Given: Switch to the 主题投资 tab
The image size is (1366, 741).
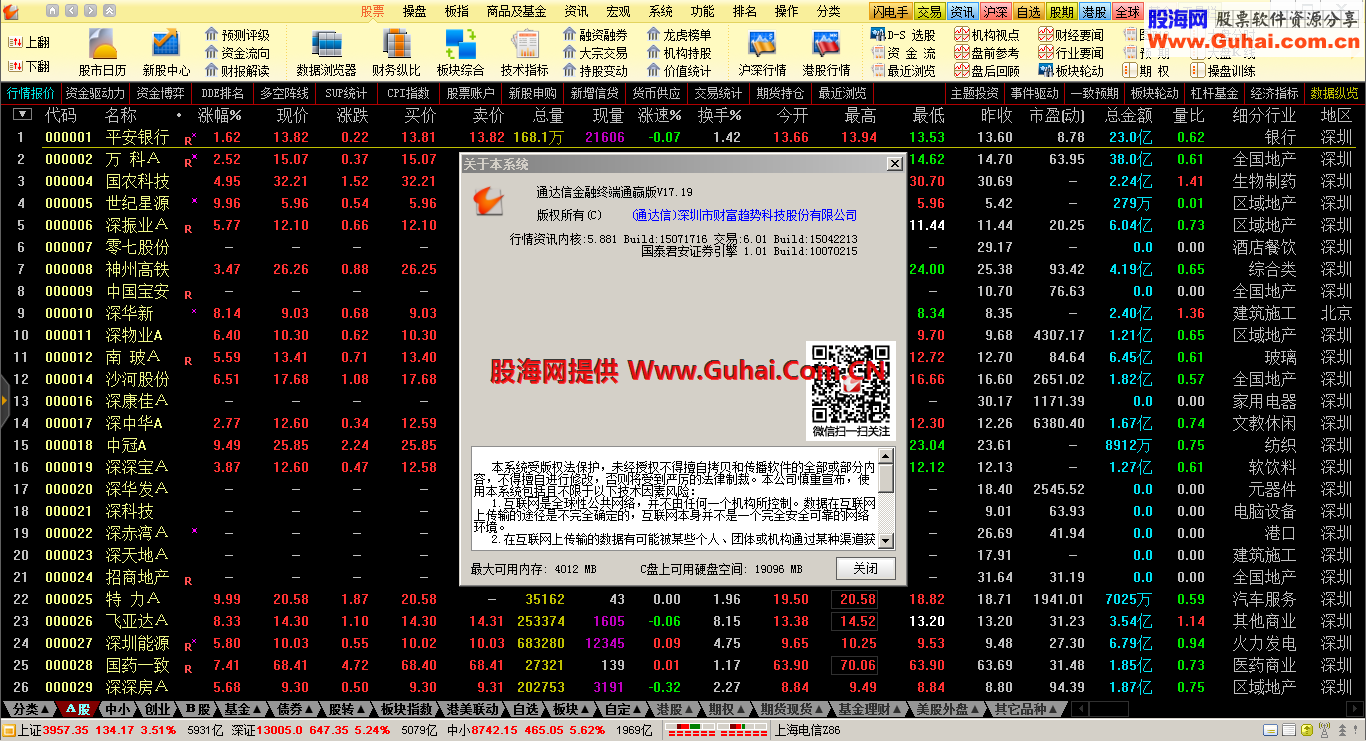Looking at the screenshot, I should click(975, 93).
